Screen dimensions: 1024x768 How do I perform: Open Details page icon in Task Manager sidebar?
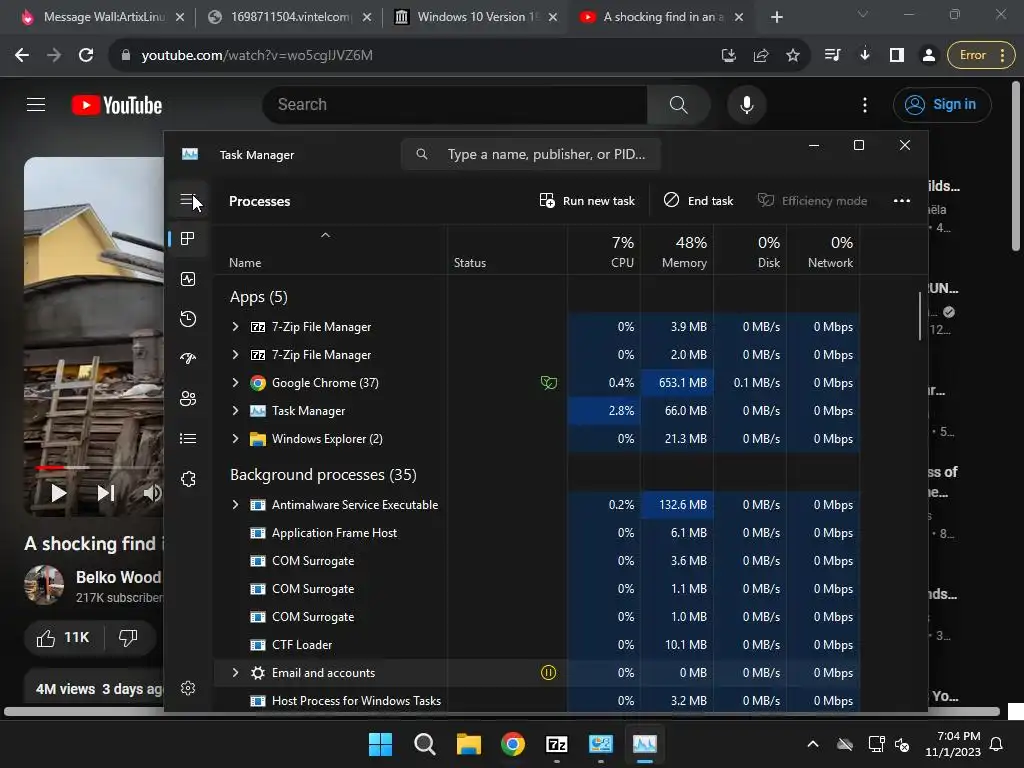click(188, 439)
